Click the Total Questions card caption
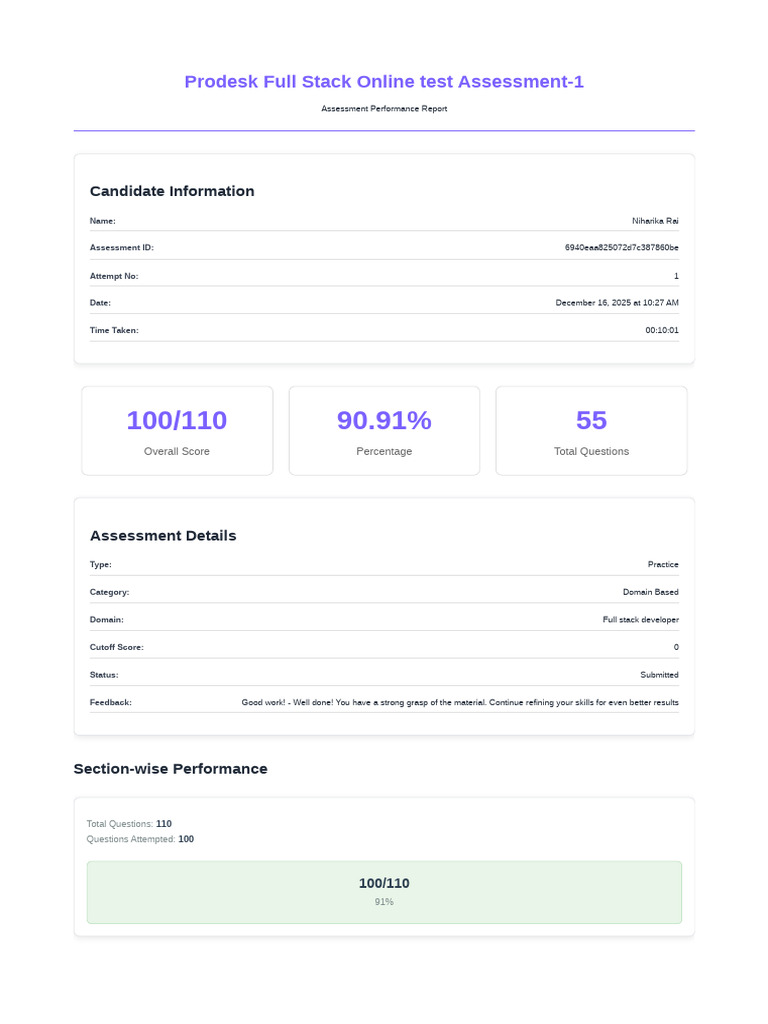Image resolution: width=768 pixels, height=1024 pixels. pos(592,451)
